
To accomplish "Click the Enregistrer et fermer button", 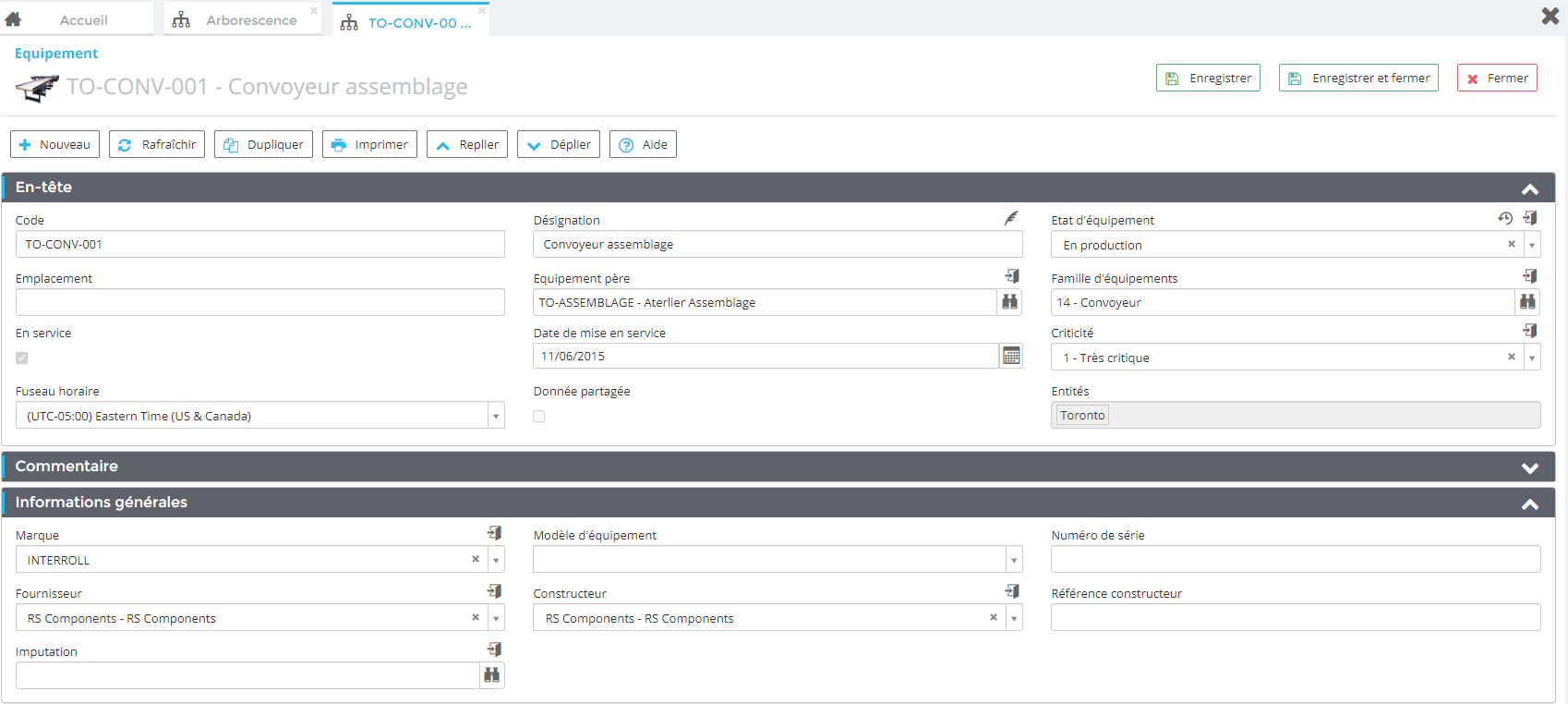I will [x=1358, y=79].
